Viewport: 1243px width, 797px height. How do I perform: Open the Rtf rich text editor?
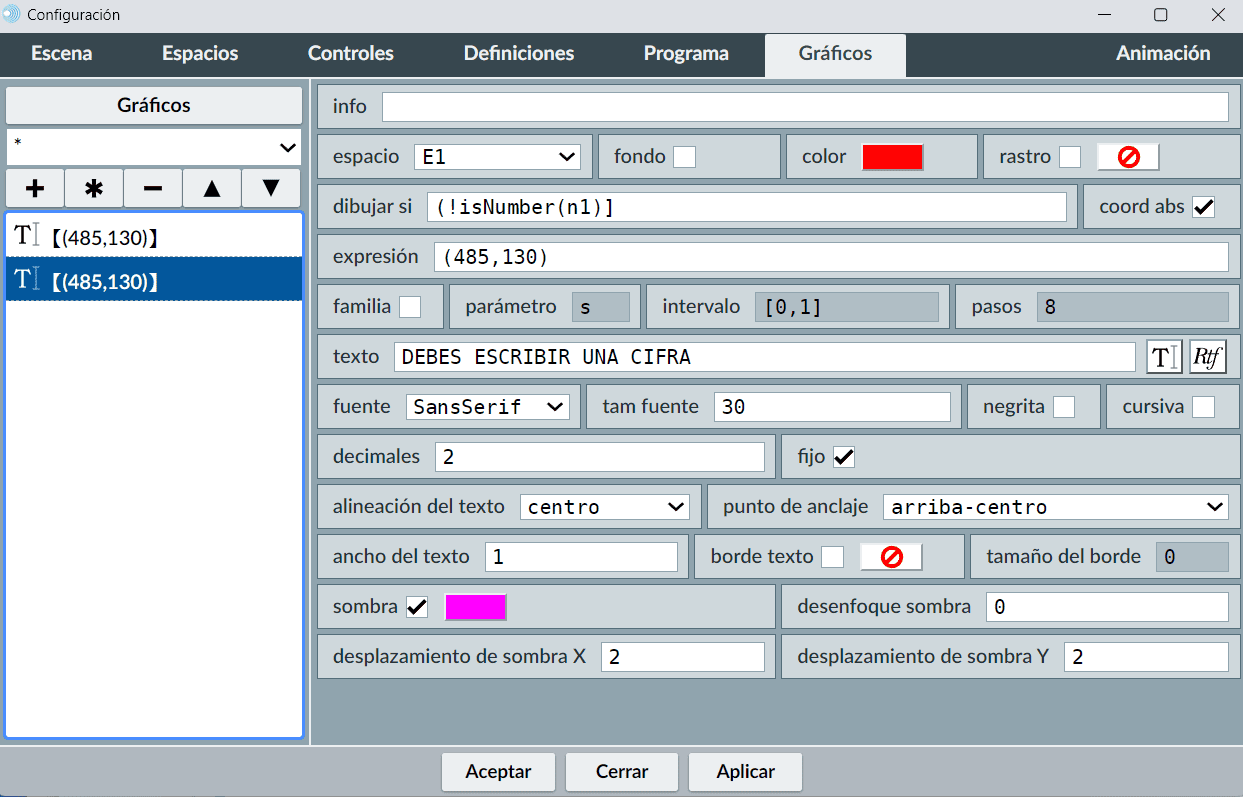(1208, 357)
